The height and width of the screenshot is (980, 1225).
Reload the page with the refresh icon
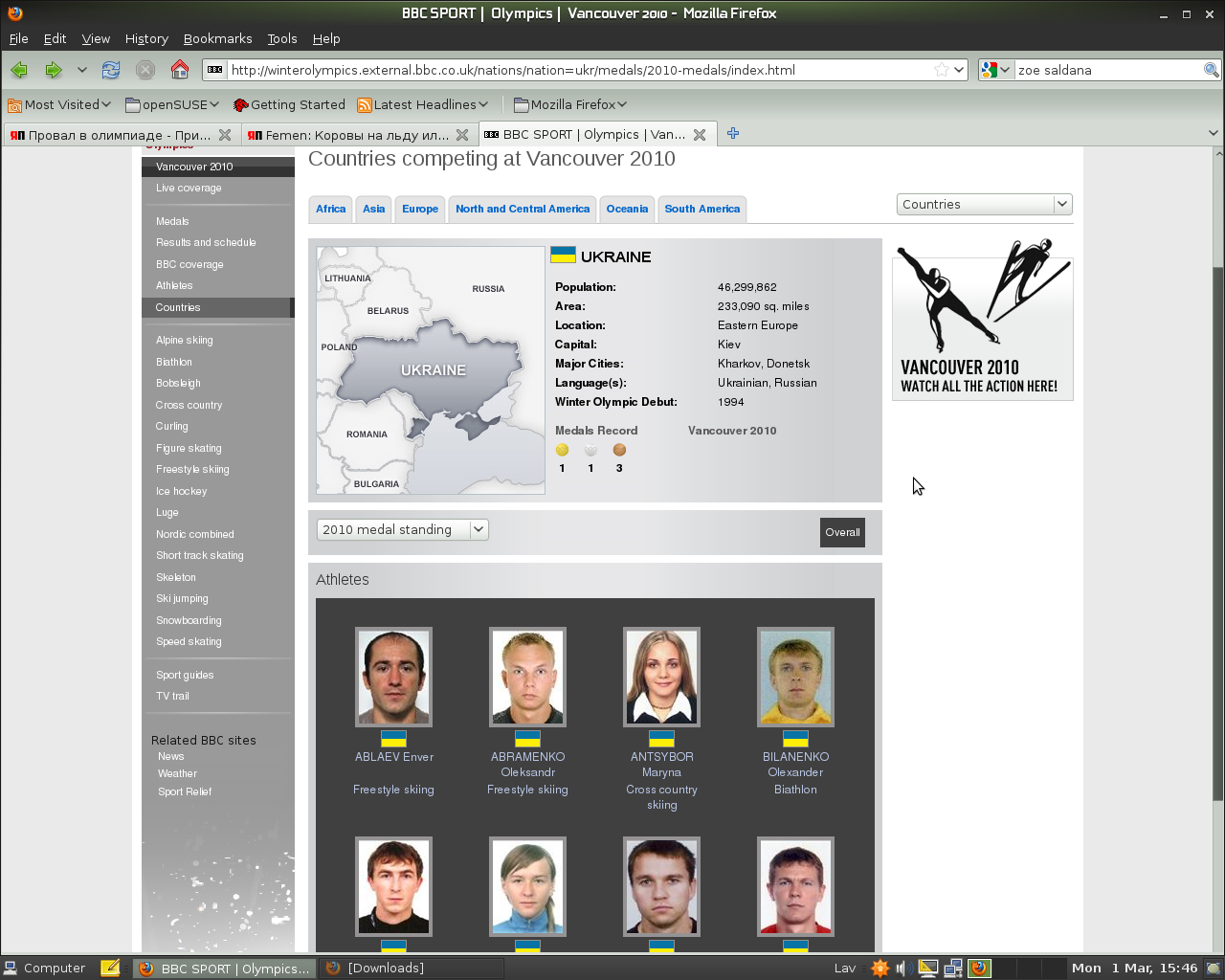[111, 70]
